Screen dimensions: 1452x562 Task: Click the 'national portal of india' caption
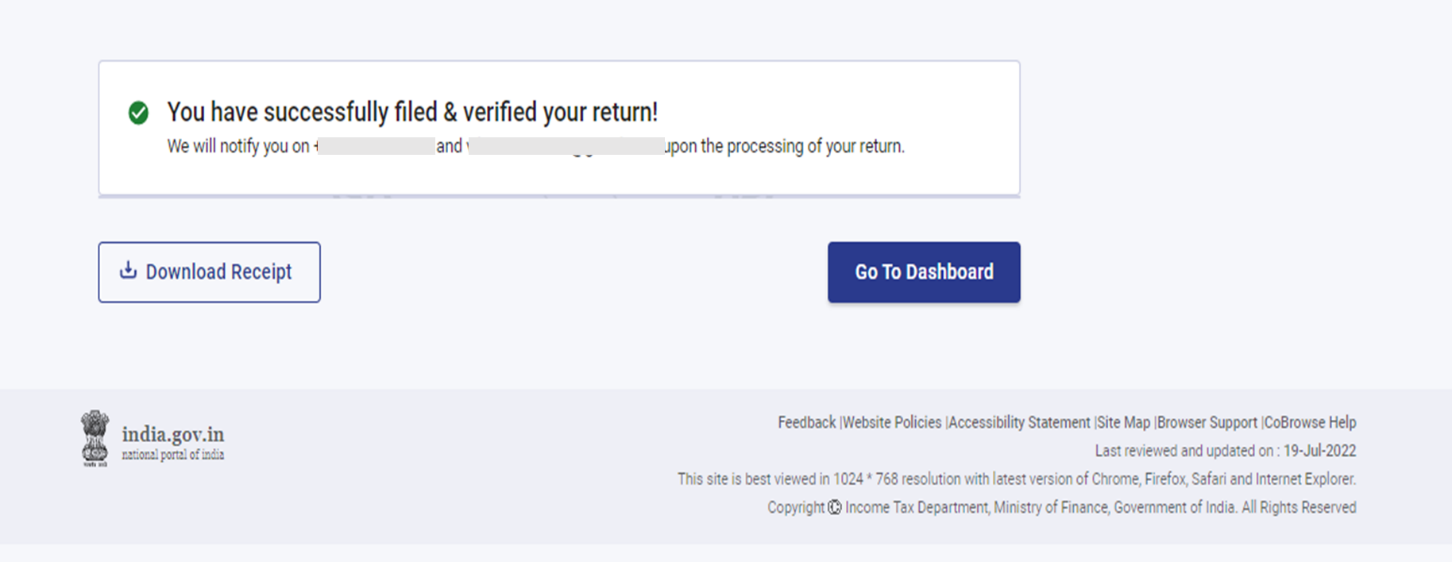click(173, 455)
